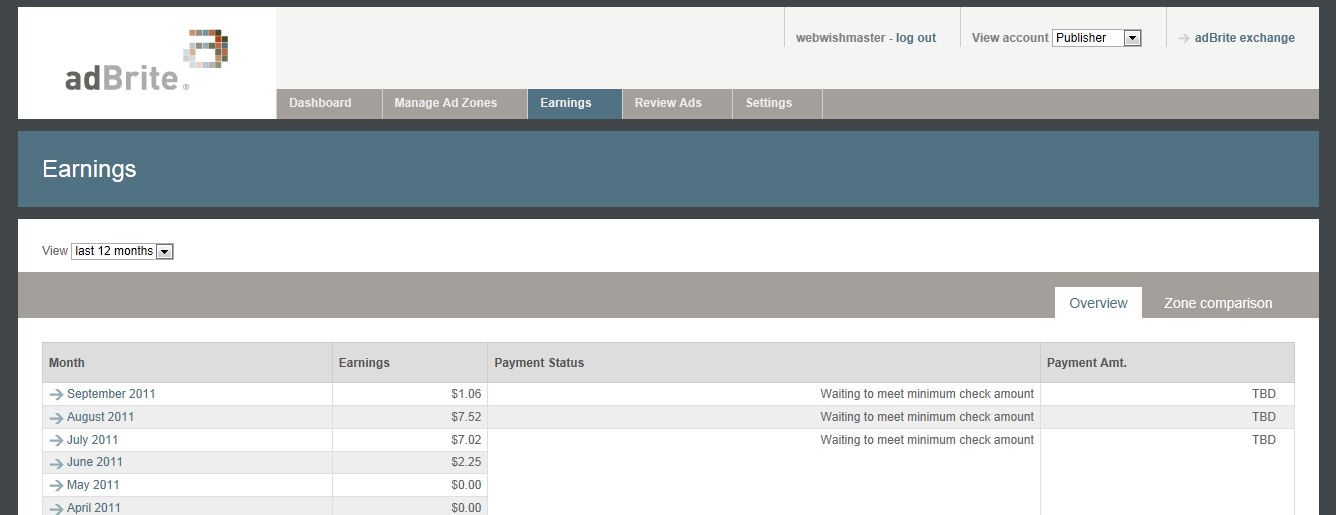The image size is (1336, 515).
Task: Switch to the Zone comparison tab
Action: 1218,303
